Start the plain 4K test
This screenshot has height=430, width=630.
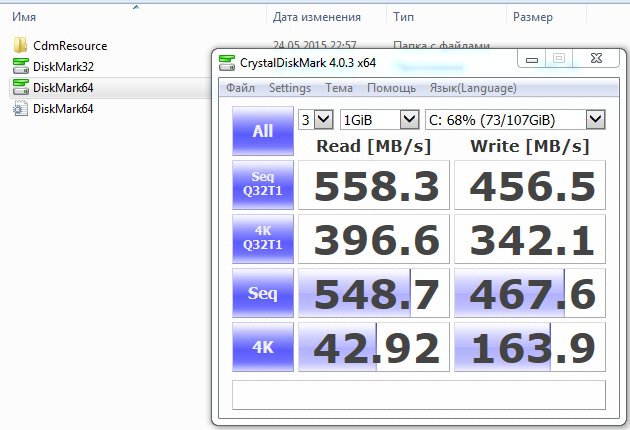[x=263, y=347]
